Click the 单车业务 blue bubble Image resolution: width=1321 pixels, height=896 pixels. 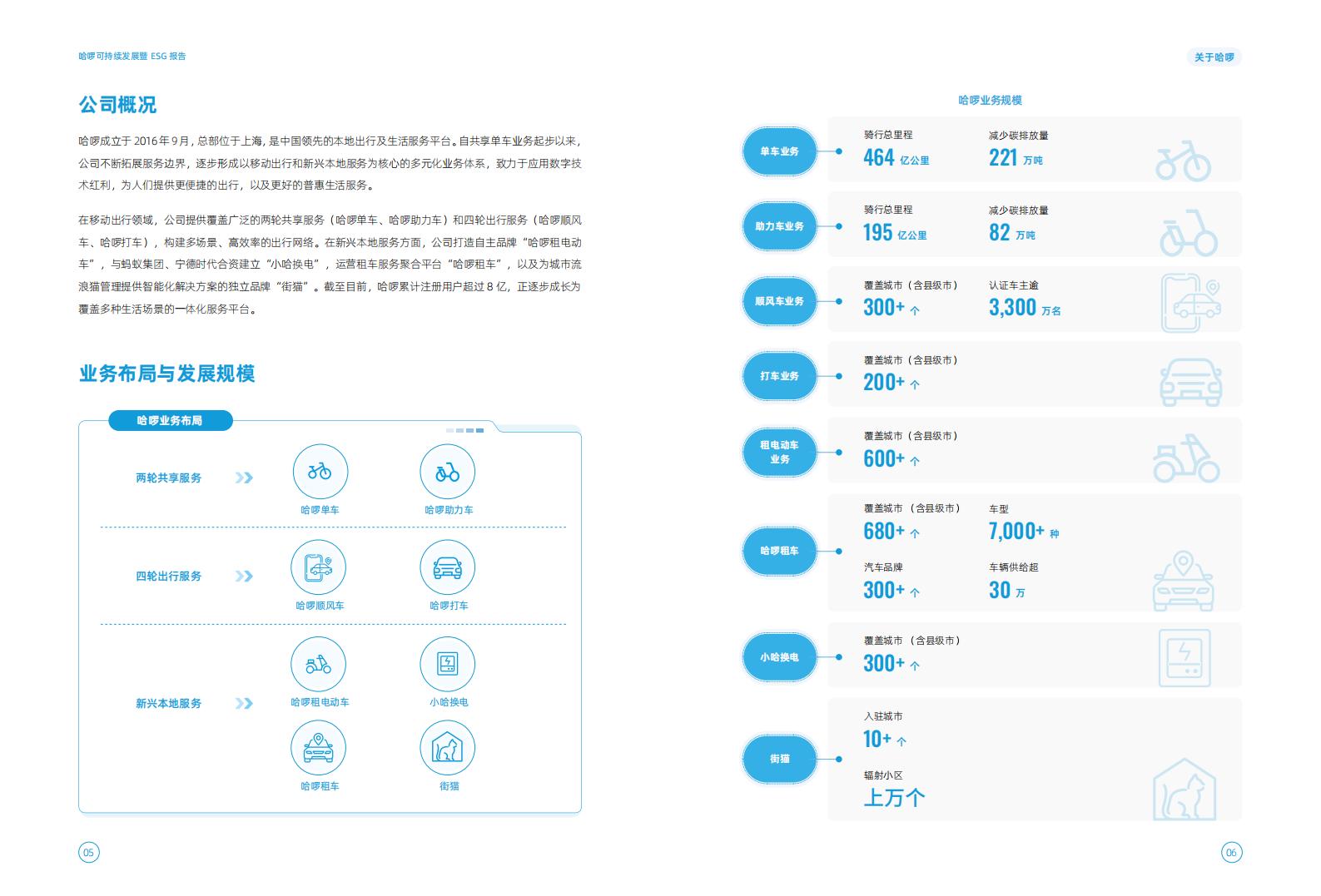779,151
